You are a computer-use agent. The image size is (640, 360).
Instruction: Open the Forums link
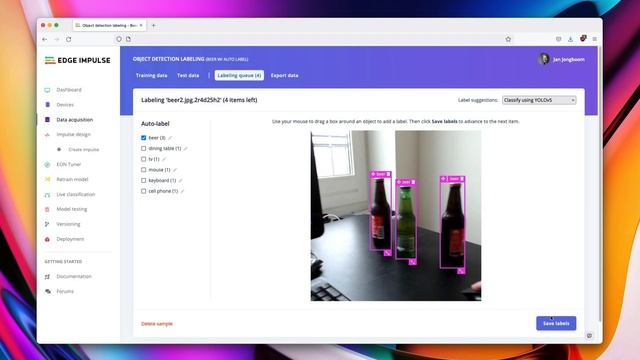click(65, 291)
